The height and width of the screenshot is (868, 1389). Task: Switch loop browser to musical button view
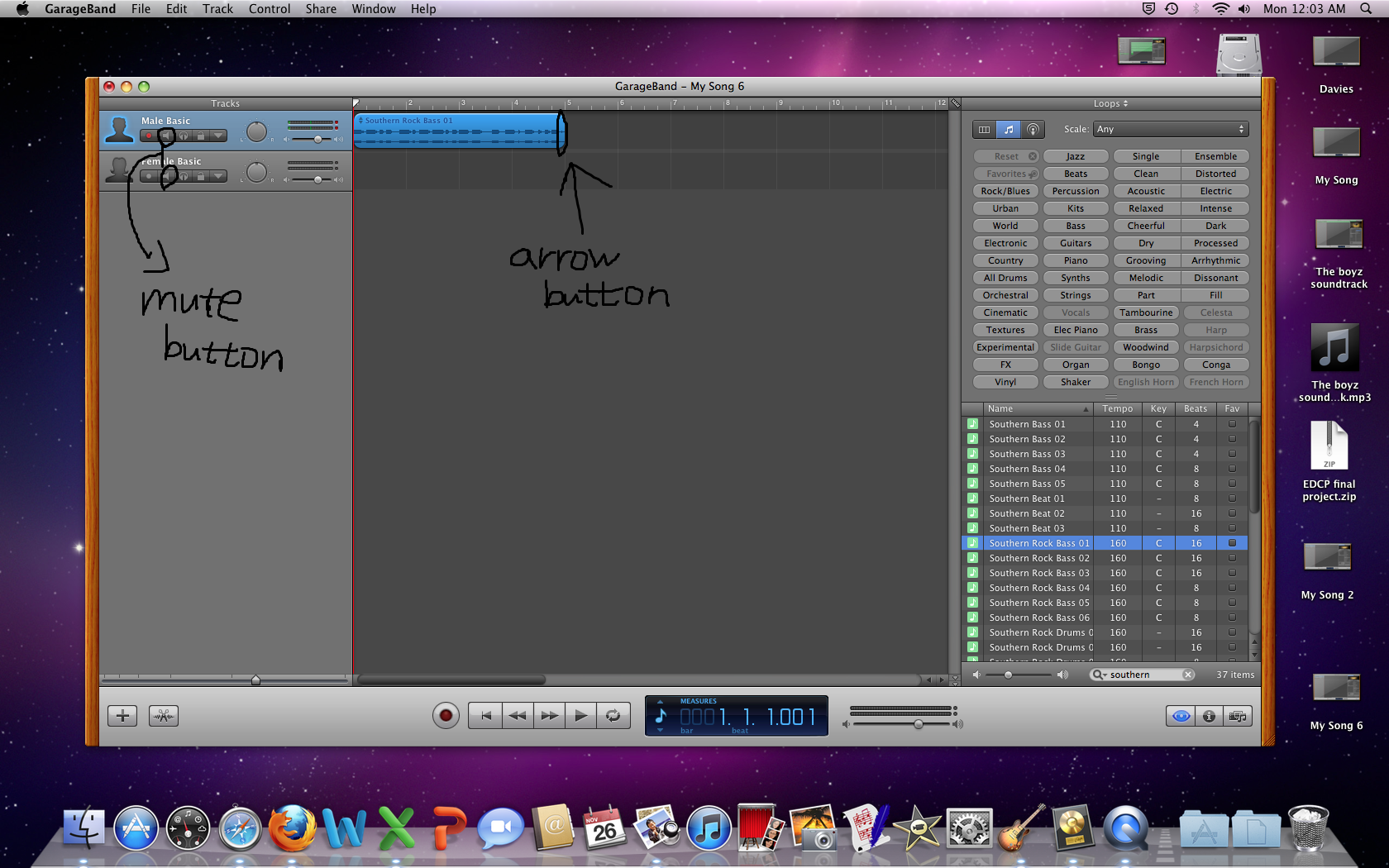tap(1009, 130)
